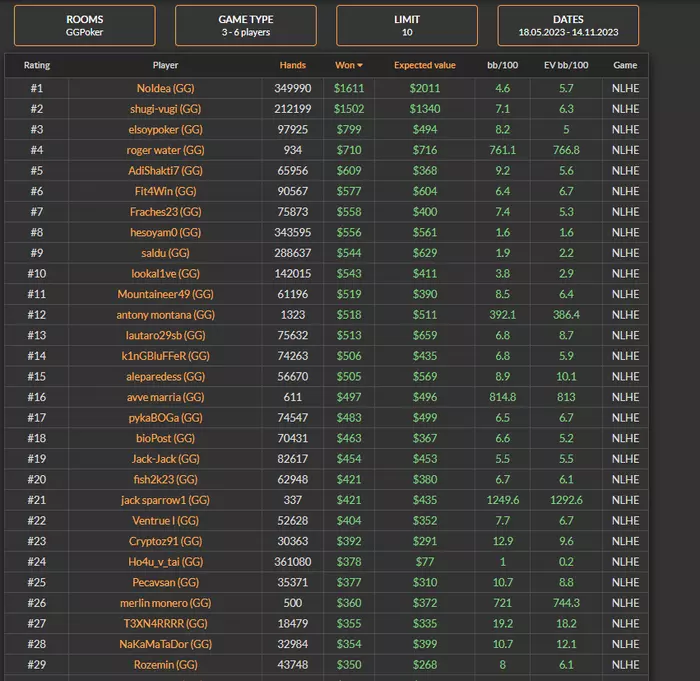Click EV bb/100 value 766.8
Screen dimensions: 700x681
[566, 150]
